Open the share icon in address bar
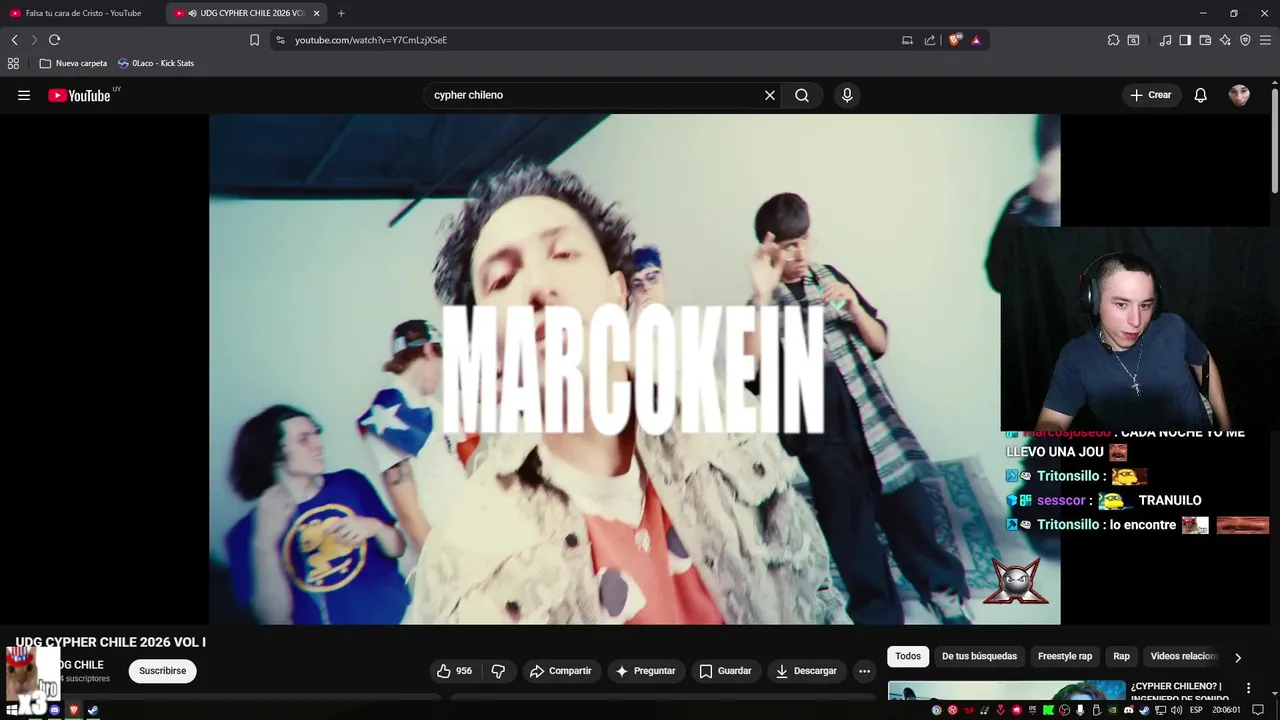1280x720 pixels. [930, 40]
